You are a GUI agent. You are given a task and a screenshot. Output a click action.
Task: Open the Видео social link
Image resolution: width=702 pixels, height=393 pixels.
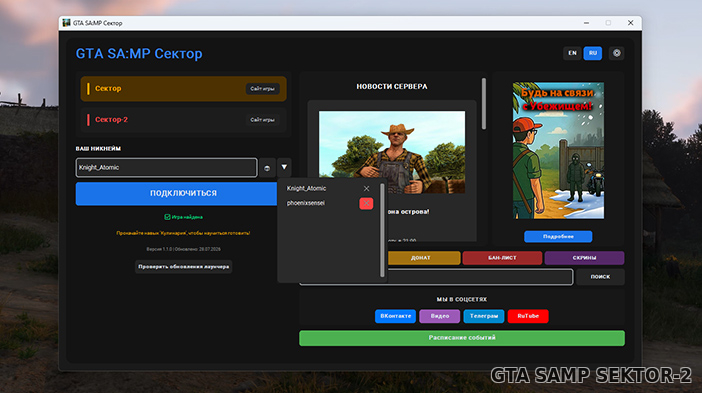point(440,316)
